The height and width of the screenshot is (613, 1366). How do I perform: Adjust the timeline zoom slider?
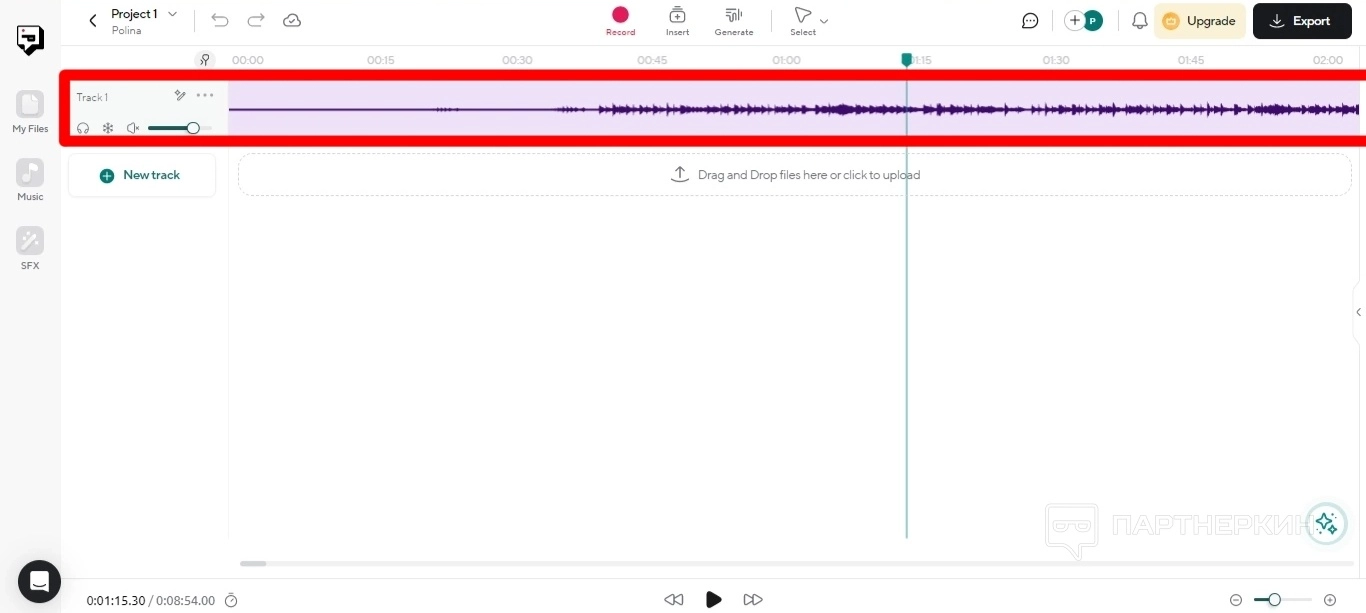[x=1283, y=600]
